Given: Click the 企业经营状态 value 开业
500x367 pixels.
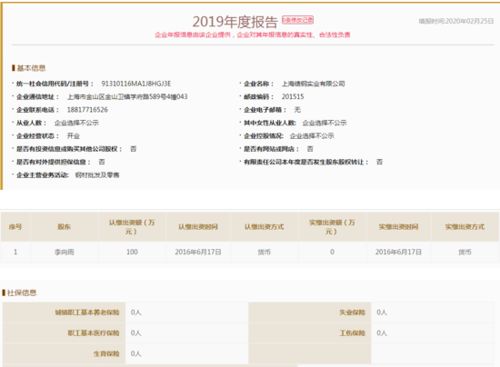Looking at the screenshot, I should click(x=73, y=136).
